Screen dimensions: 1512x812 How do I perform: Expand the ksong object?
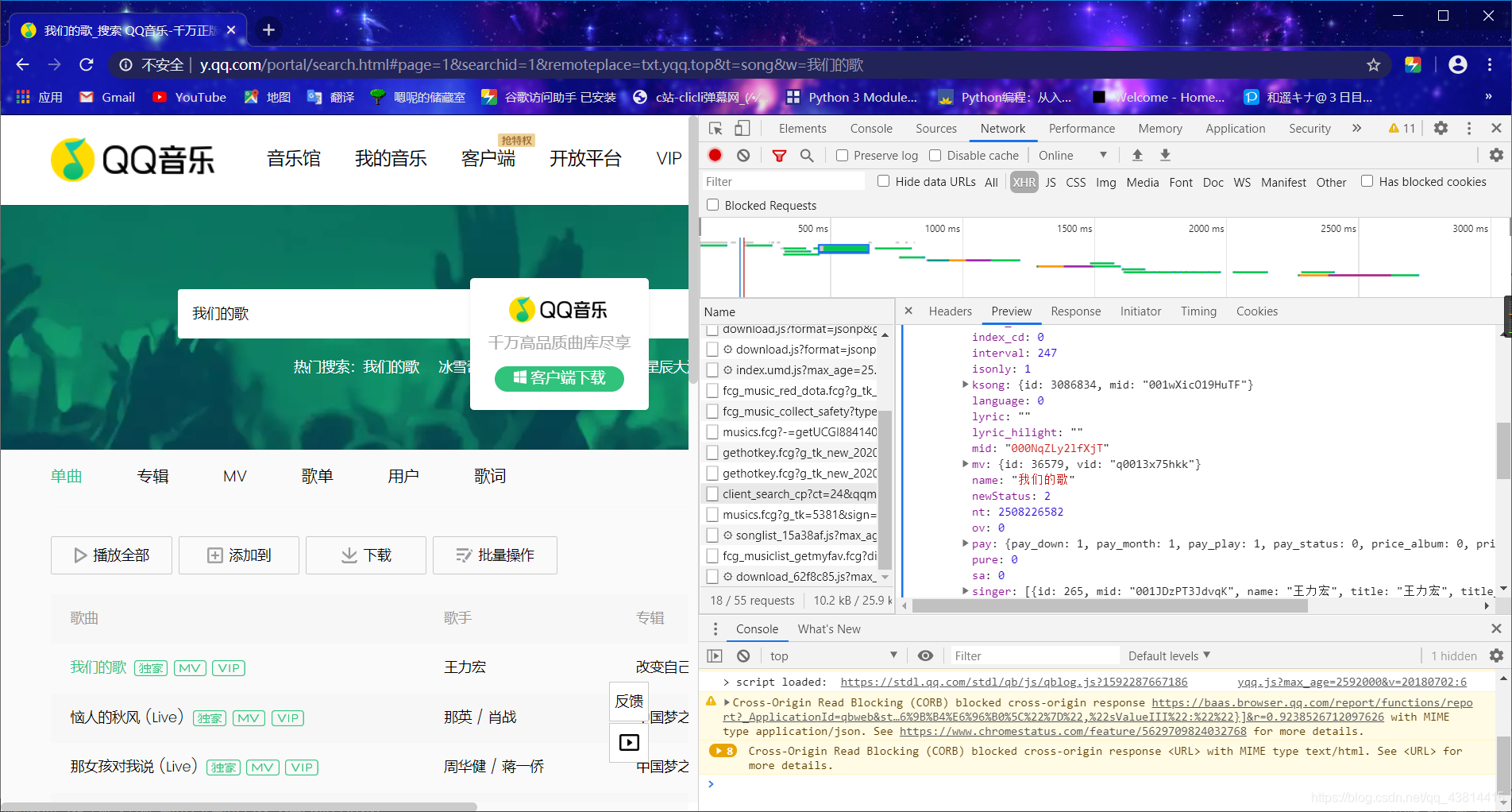[x=965, y=385]
